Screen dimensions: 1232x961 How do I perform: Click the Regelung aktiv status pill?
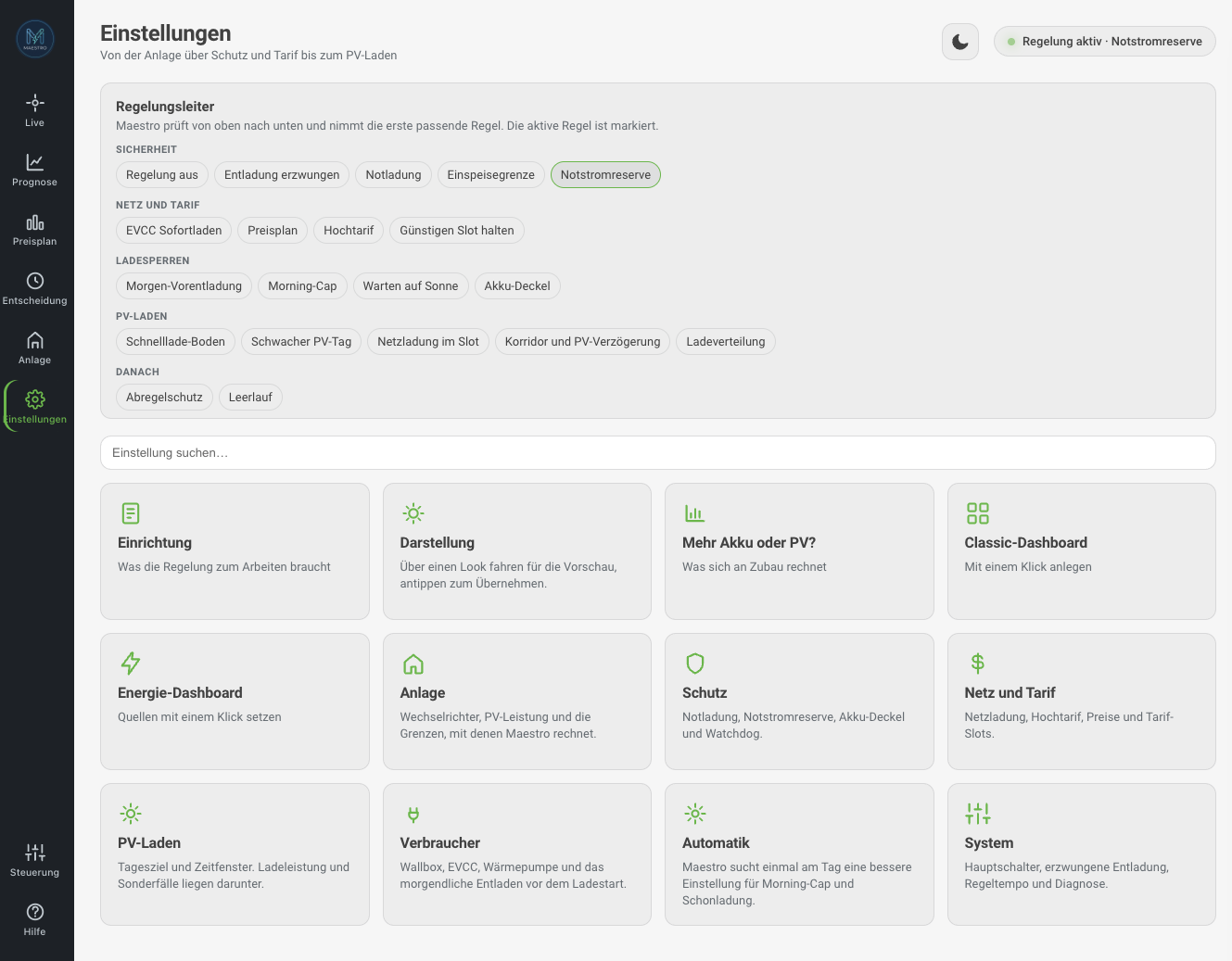point(1104,42)
